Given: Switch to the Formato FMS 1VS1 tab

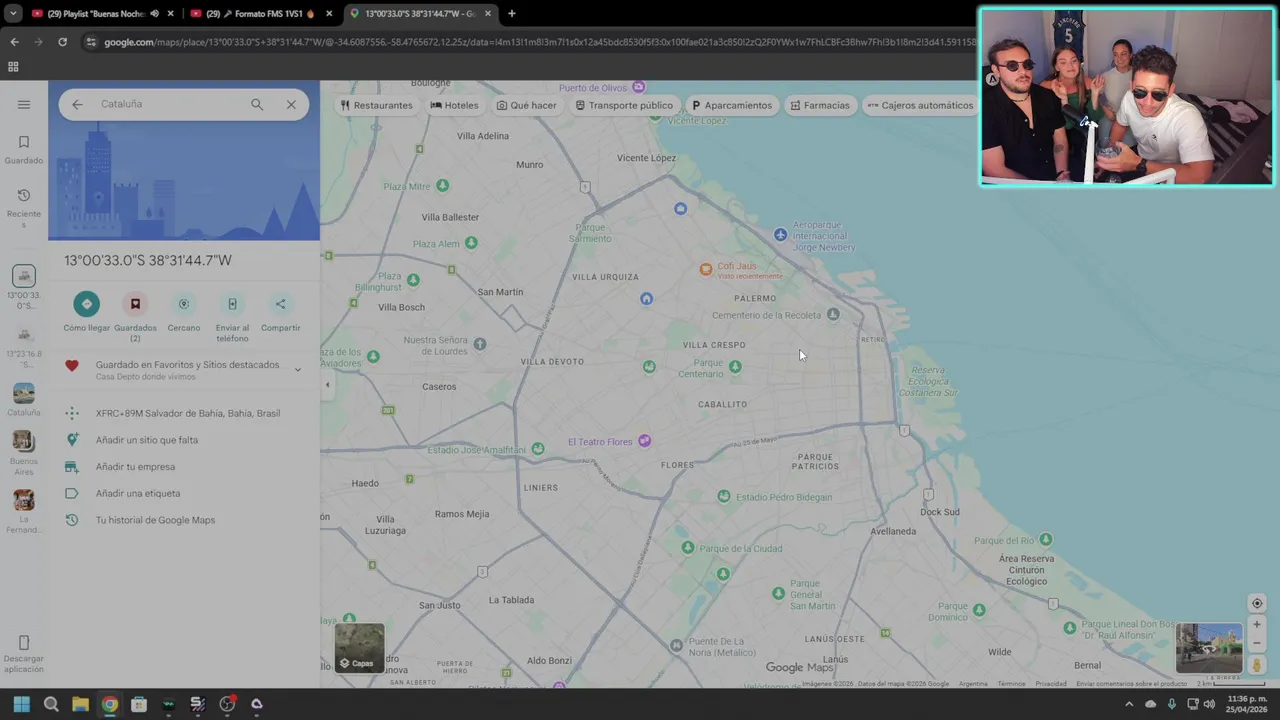Looking at the screenshot, I should [x=260, y=14].
